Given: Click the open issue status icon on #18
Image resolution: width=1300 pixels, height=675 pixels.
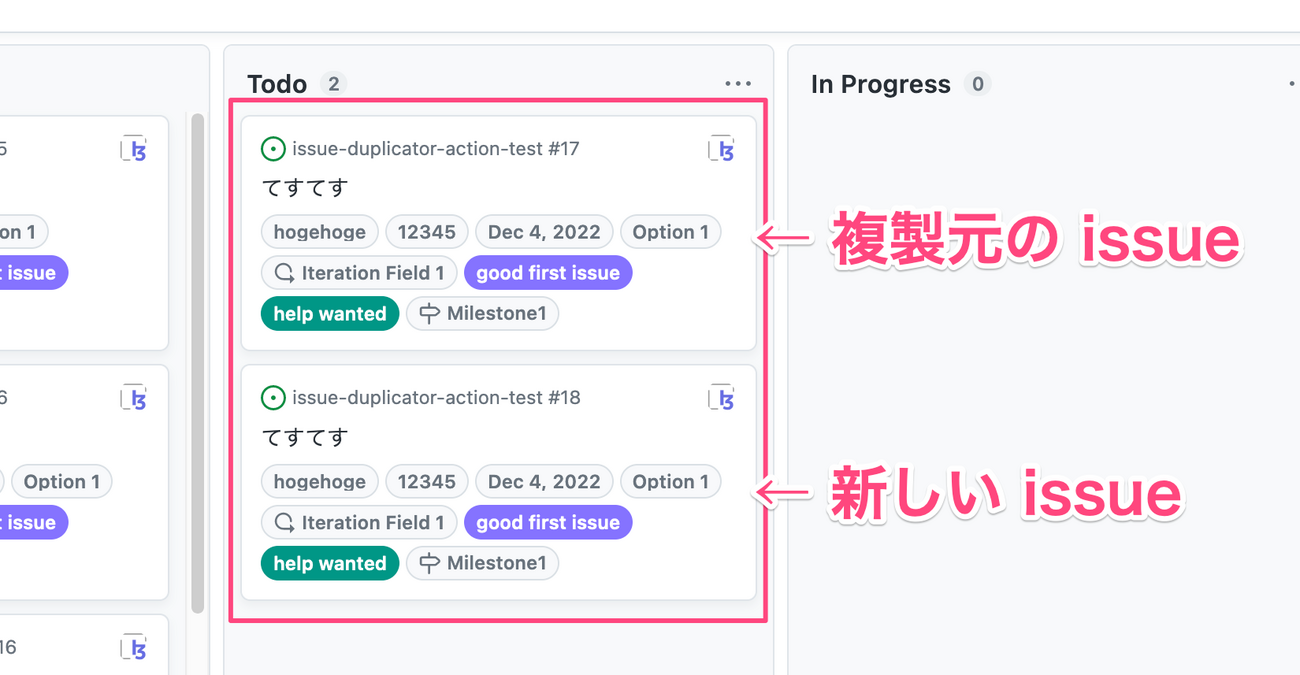Looking at the screenshot, I should [273, 398].
